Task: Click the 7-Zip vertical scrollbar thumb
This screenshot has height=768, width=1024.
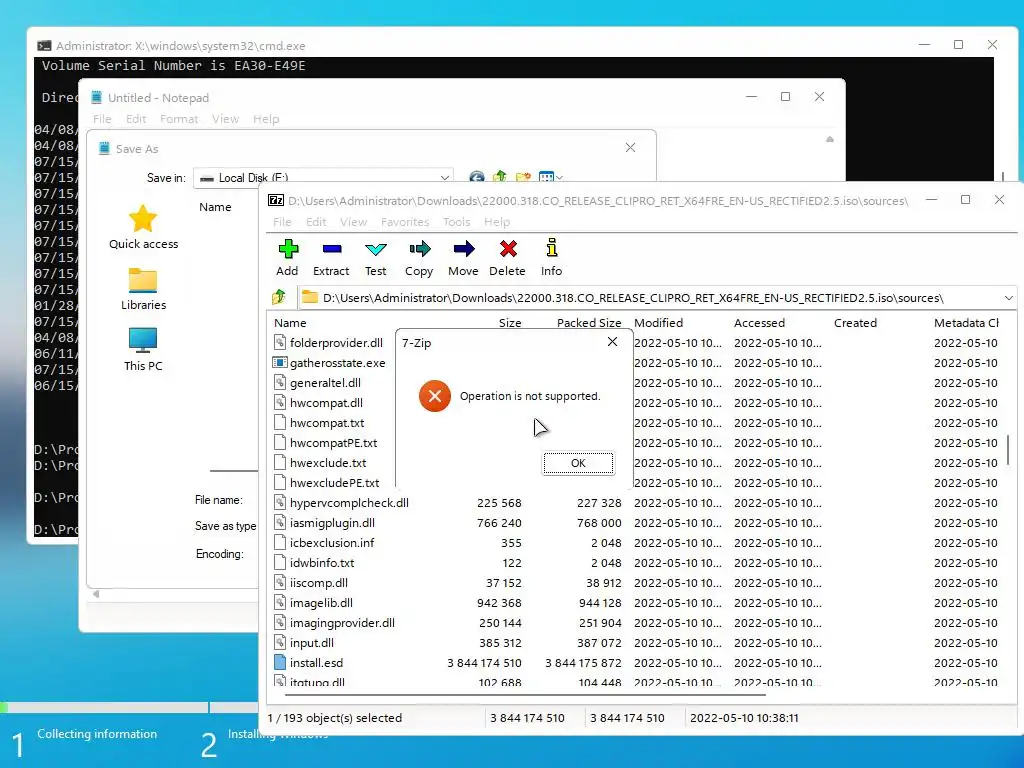Action: [x=1008, y=450]
